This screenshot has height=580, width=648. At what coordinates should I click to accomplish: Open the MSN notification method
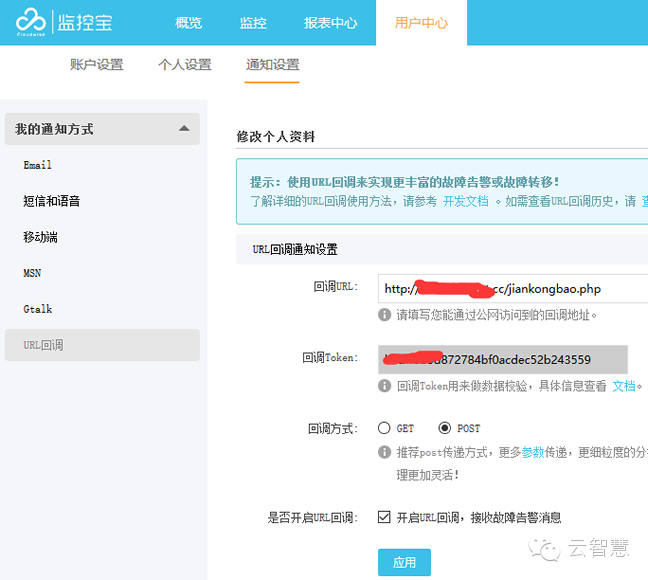point(32,273)
